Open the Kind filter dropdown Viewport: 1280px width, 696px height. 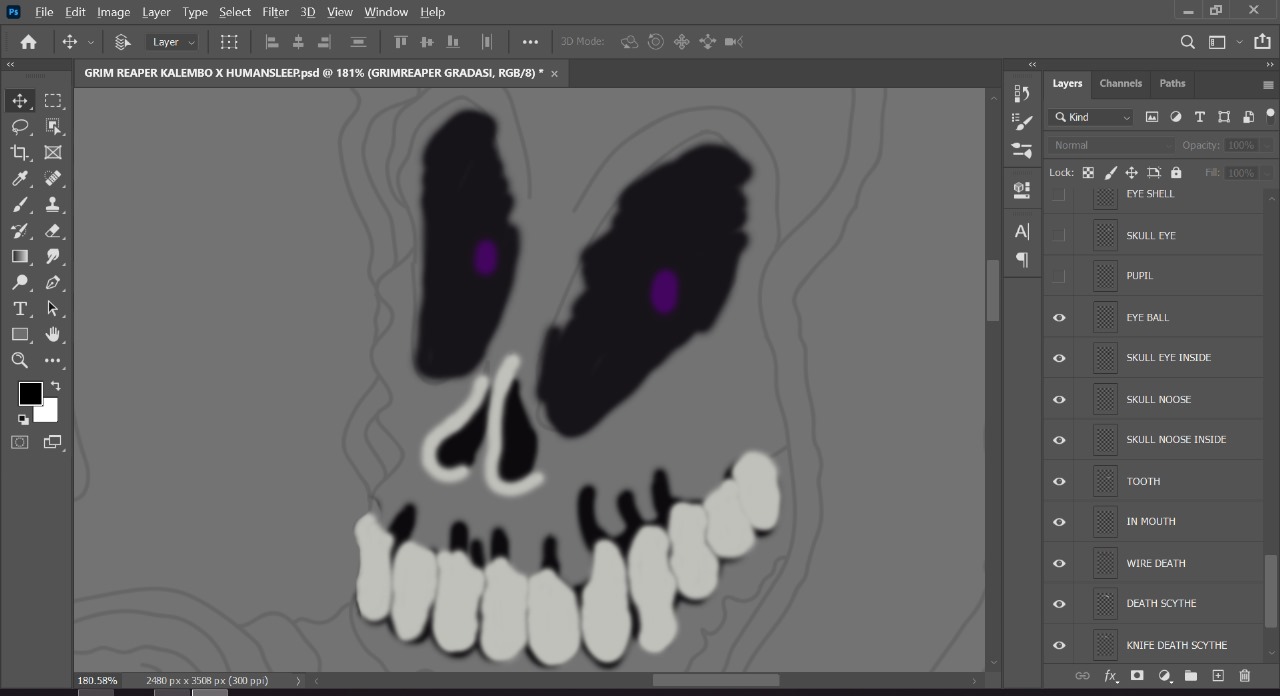(x=1091, y=117)
